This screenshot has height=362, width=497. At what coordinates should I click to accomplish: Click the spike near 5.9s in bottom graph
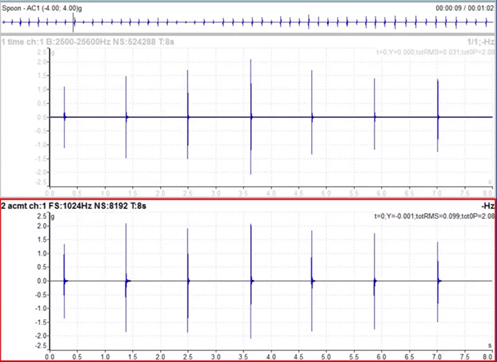(374, 281)
